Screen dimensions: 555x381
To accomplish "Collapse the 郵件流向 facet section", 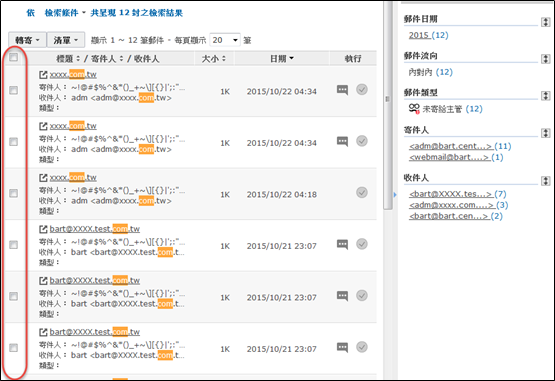I will point(545,59).
